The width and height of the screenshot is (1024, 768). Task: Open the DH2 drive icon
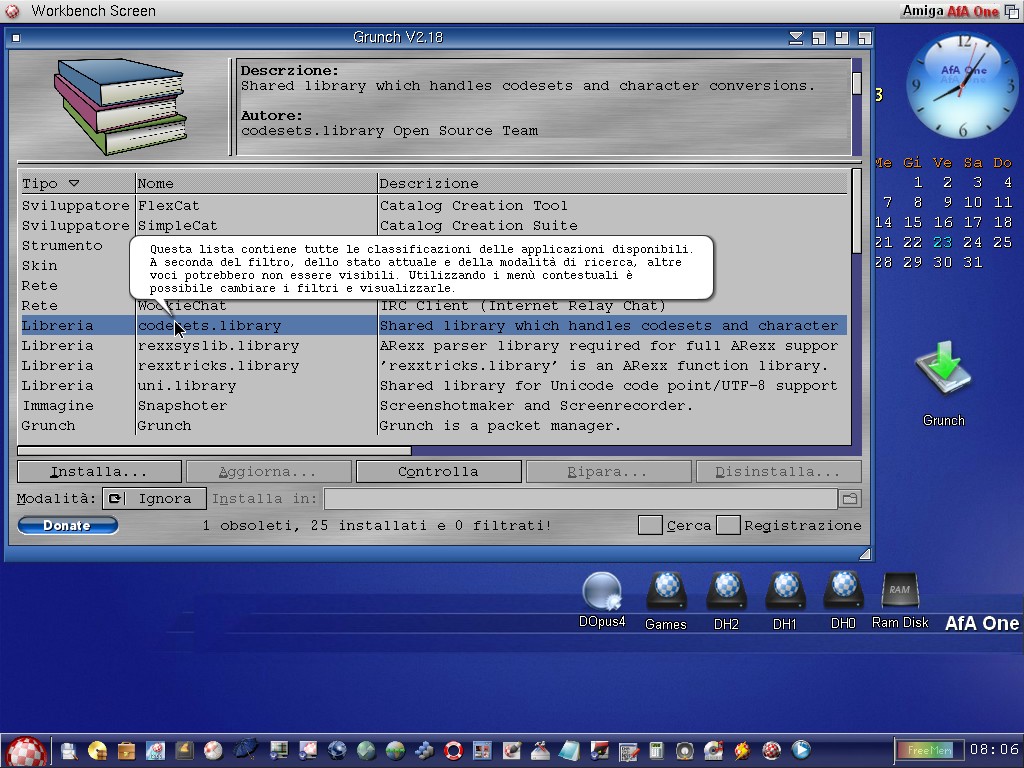coord(726,592)
